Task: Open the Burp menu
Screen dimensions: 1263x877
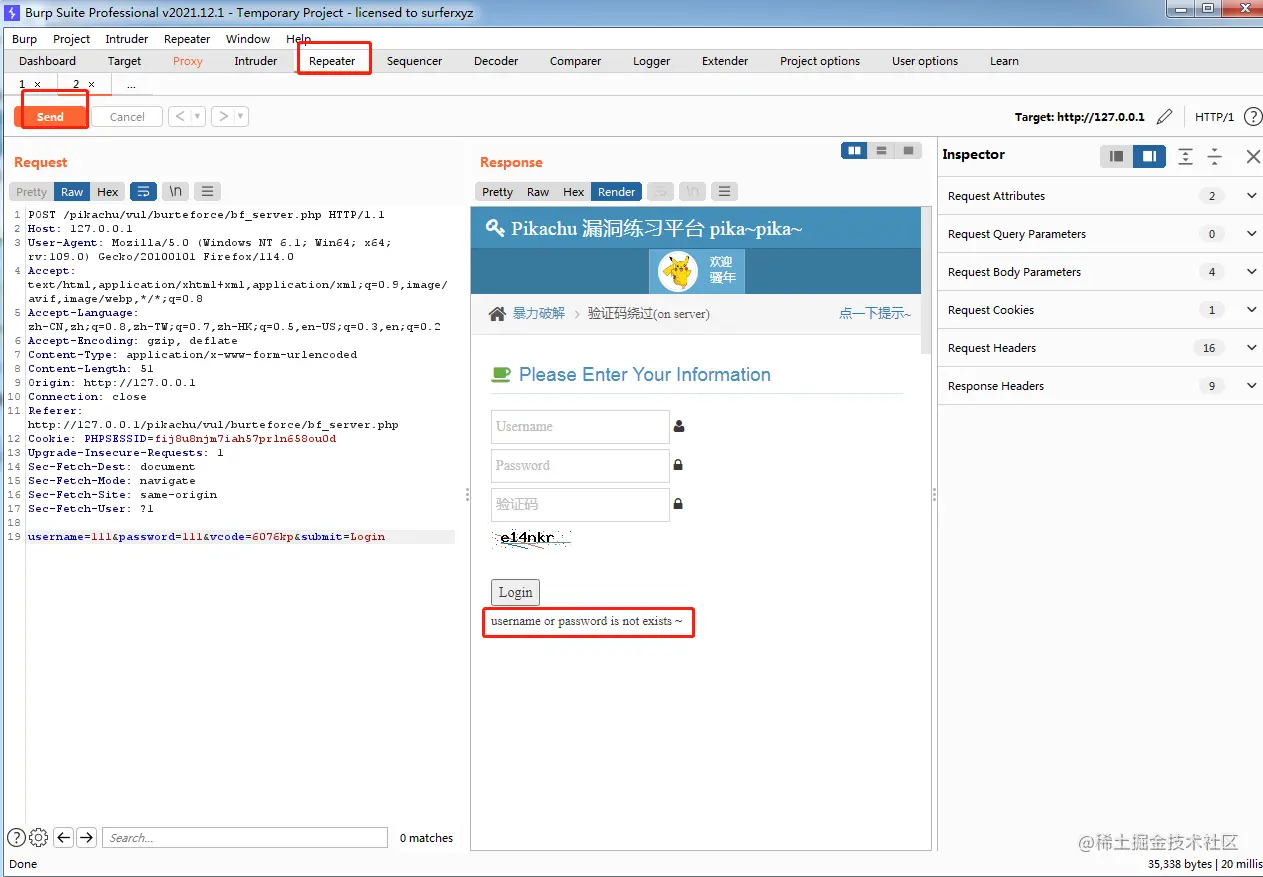Action: 25,39
